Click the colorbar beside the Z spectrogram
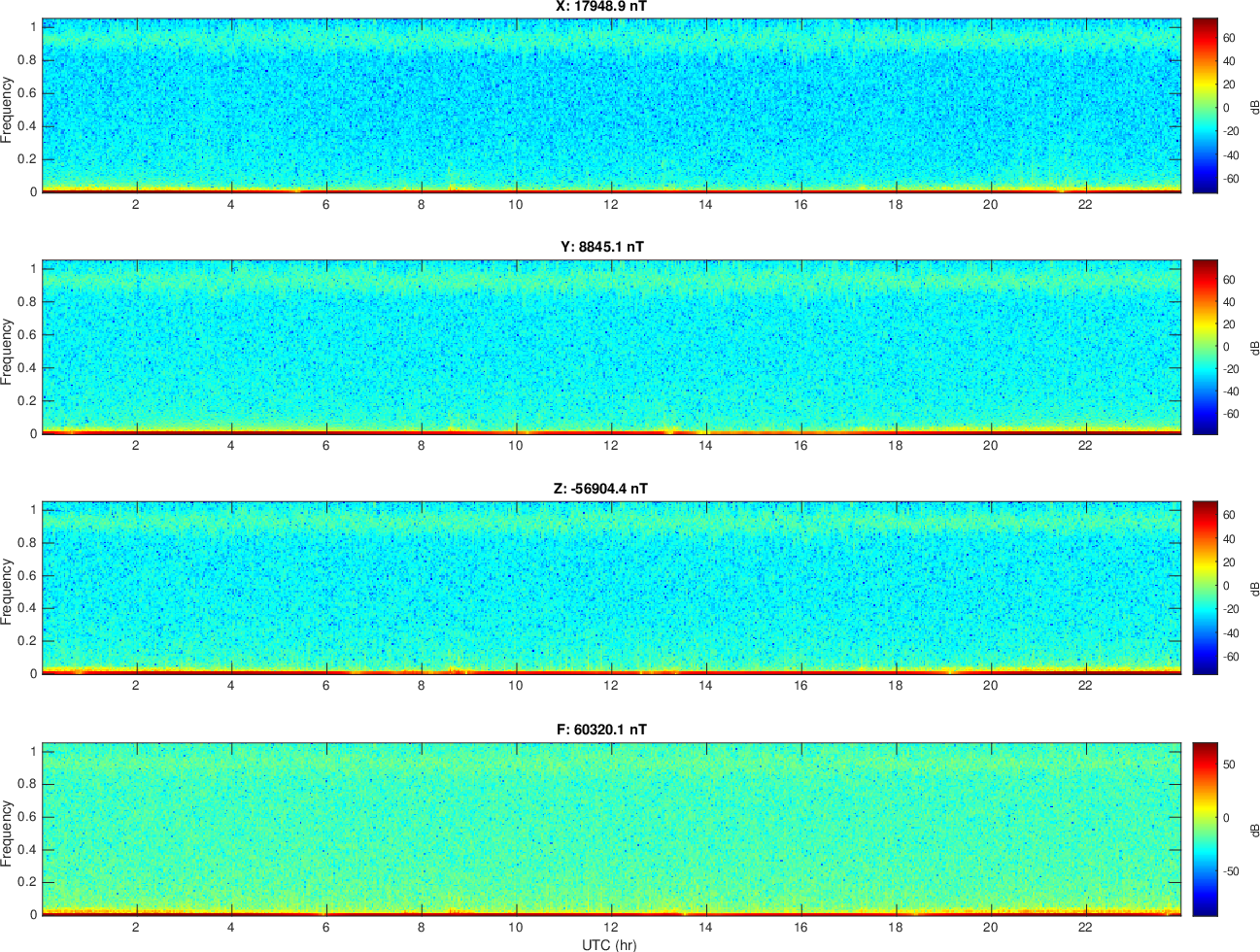Viewport: 1260px width, 952px height. pyautogui.click(x=1205, y=588)
